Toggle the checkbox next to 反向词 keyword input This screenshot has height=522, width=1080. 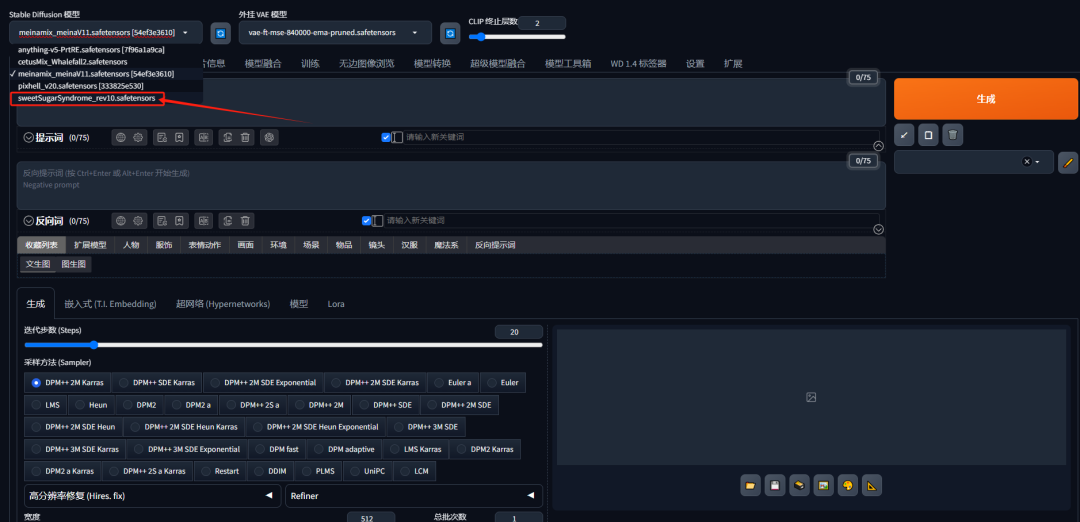coord(366,220)
